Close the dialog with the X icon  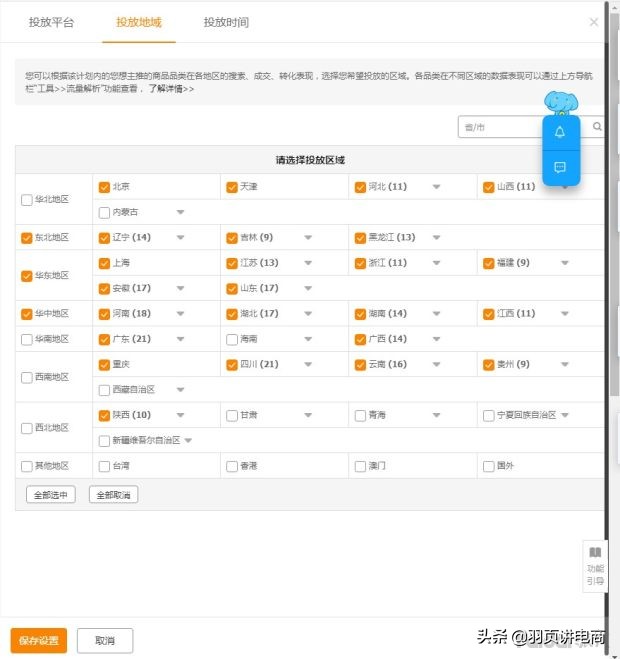[x=594, y=22]
